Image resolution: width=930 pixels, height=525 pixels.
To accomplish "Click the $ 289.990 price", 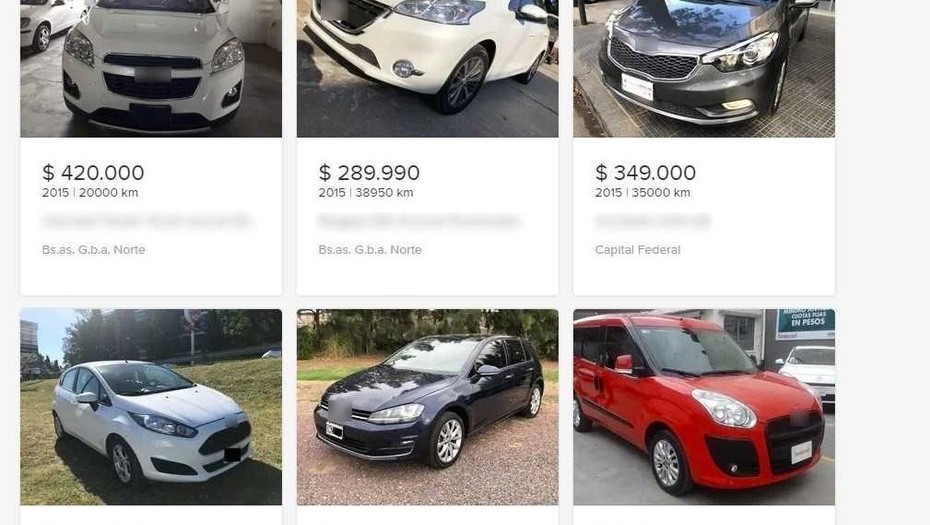I will click(369, 173).
